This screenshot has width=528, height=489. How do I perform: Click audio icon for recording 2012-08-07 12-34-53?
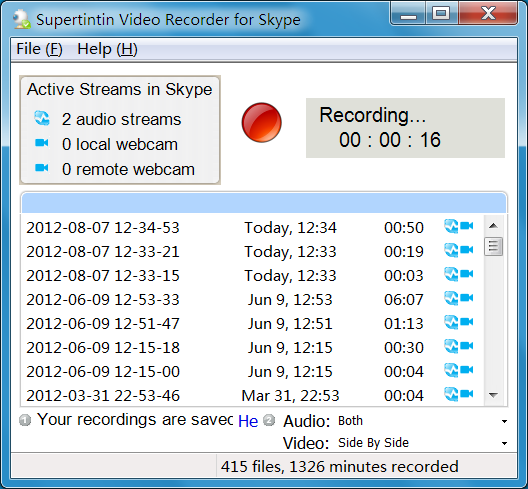click(451, 226)
